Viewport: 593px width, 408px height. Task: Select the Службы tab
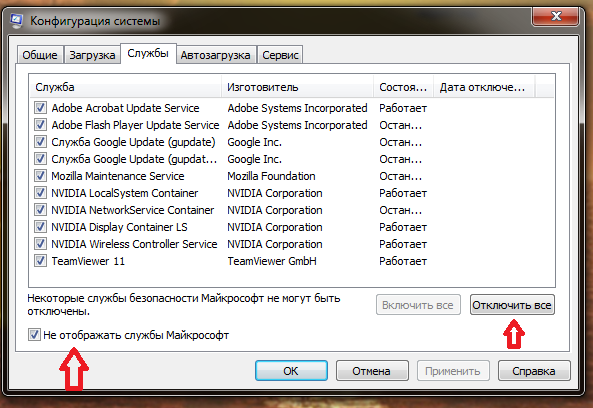tap(148, 53)
